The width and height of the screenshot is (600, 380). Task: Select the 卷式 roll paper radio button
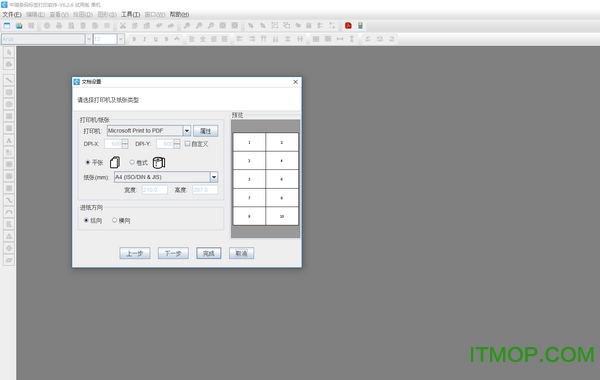coord(132,162)
